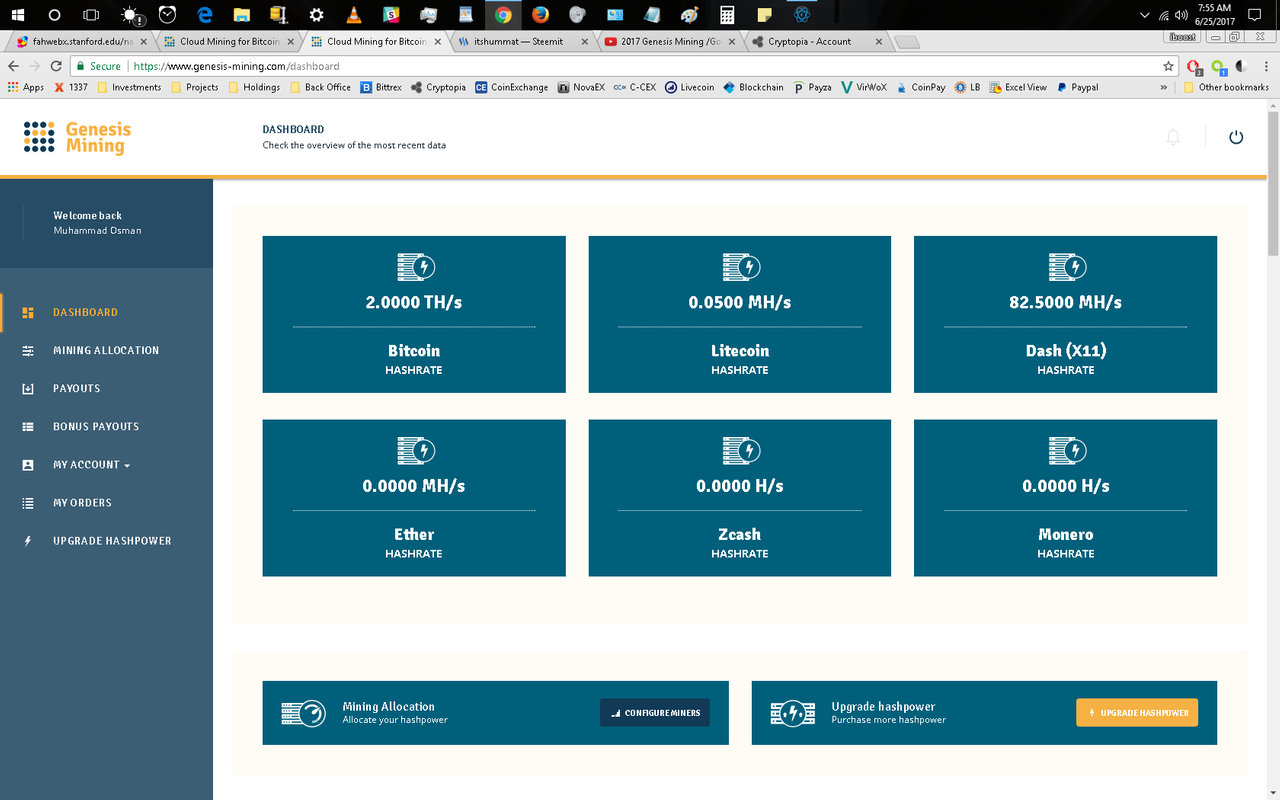Expand hidden bookmarks with the chevron
This screenshot has width=1280, height=800.
1163,87
